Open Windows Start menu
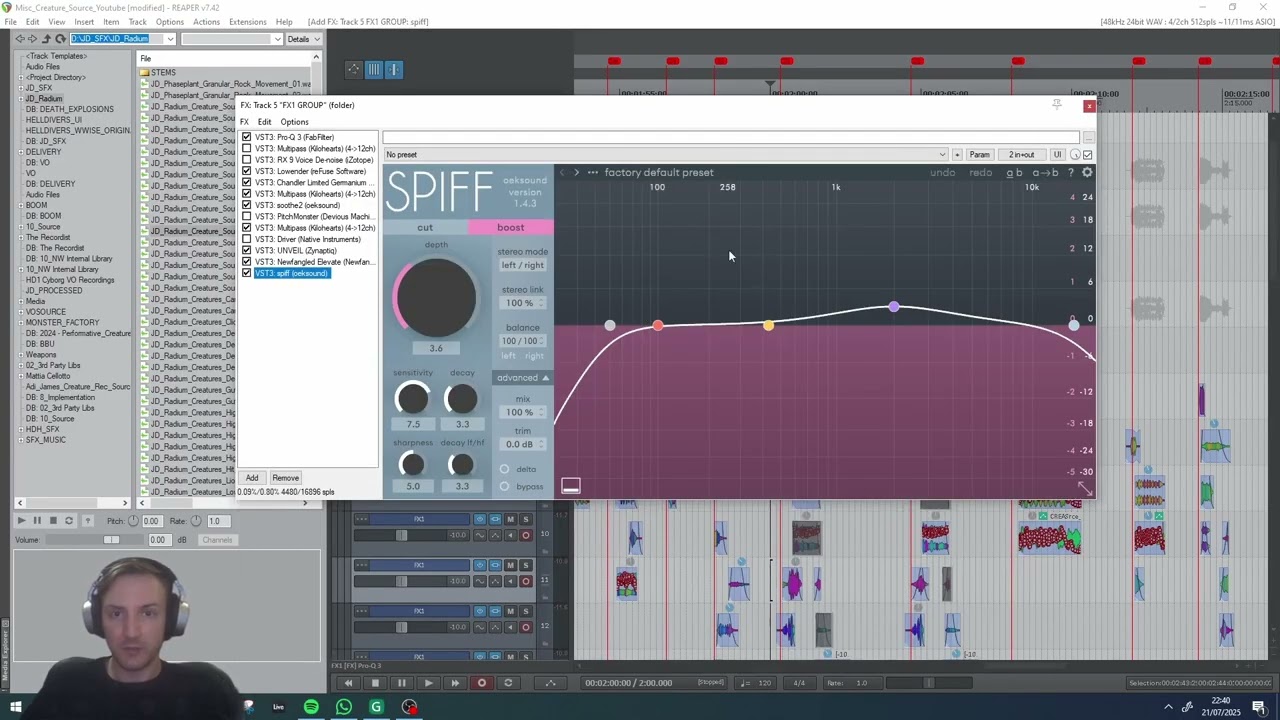The height and width of the screenshot is (720, 1280). coord(15,707)
